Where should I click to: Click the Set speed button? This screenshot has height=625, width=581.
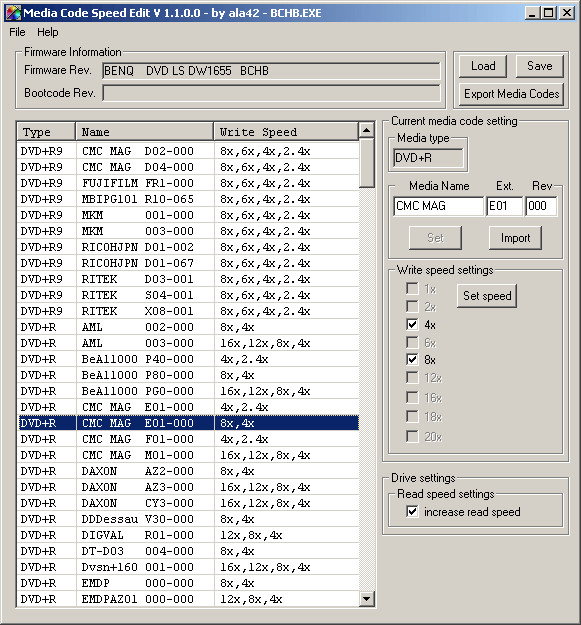(487, 296)
